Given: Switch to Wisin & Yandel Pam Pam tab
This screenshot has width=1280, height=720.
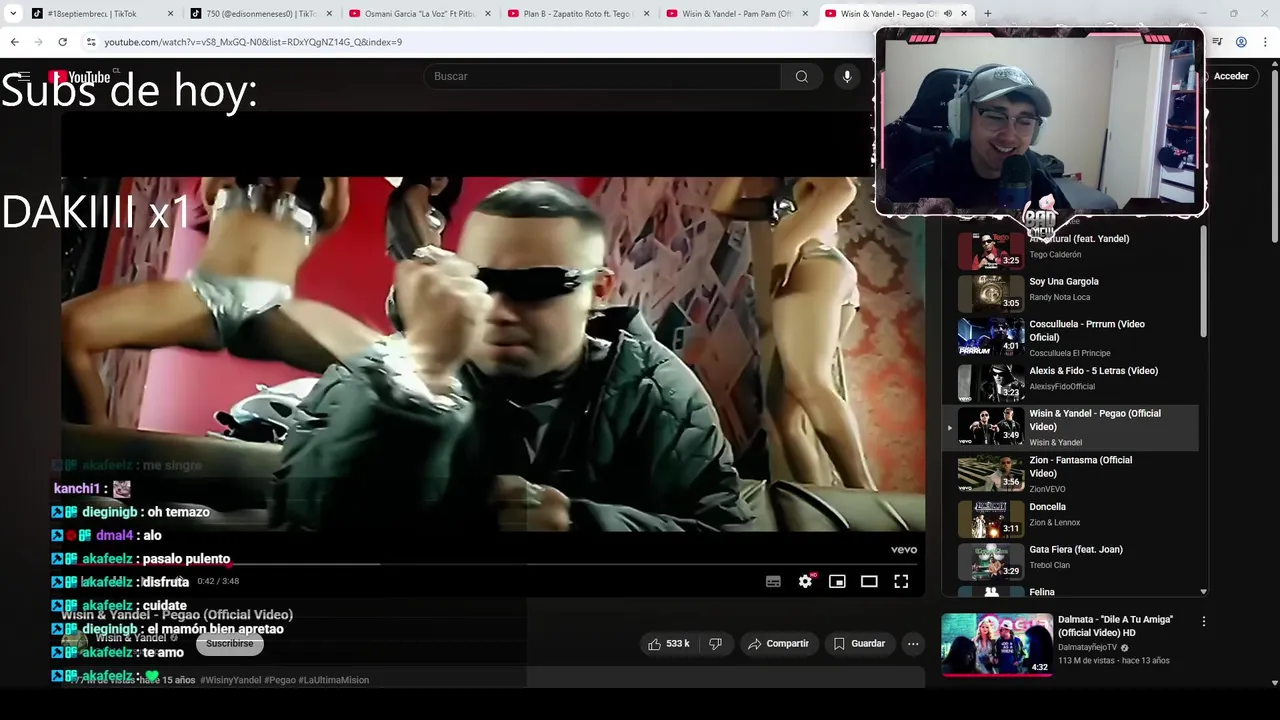Looking at the screenshot, I should pyautogui.click(x=736, y=14).
